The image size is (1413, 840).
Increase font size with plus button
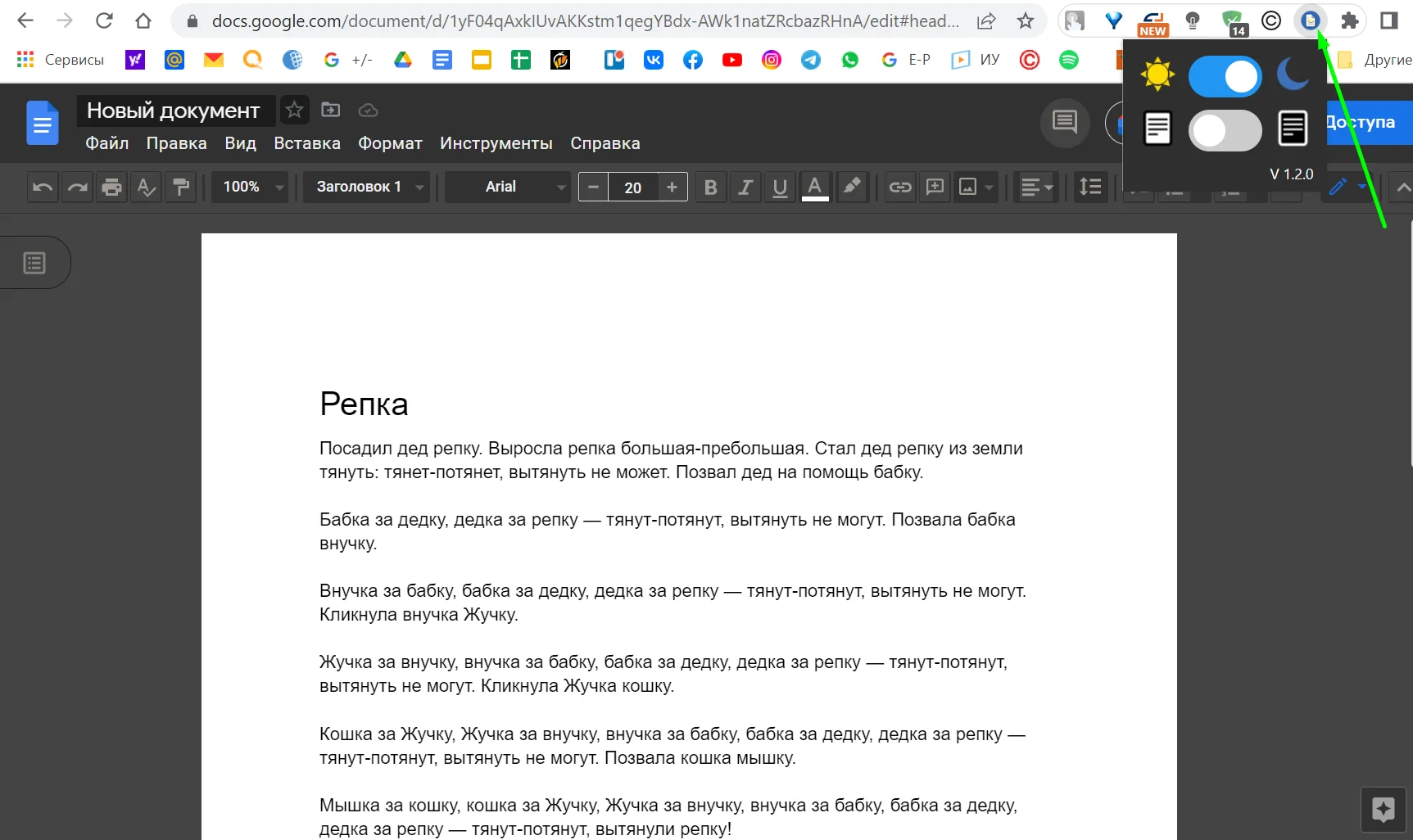[672, 187]
